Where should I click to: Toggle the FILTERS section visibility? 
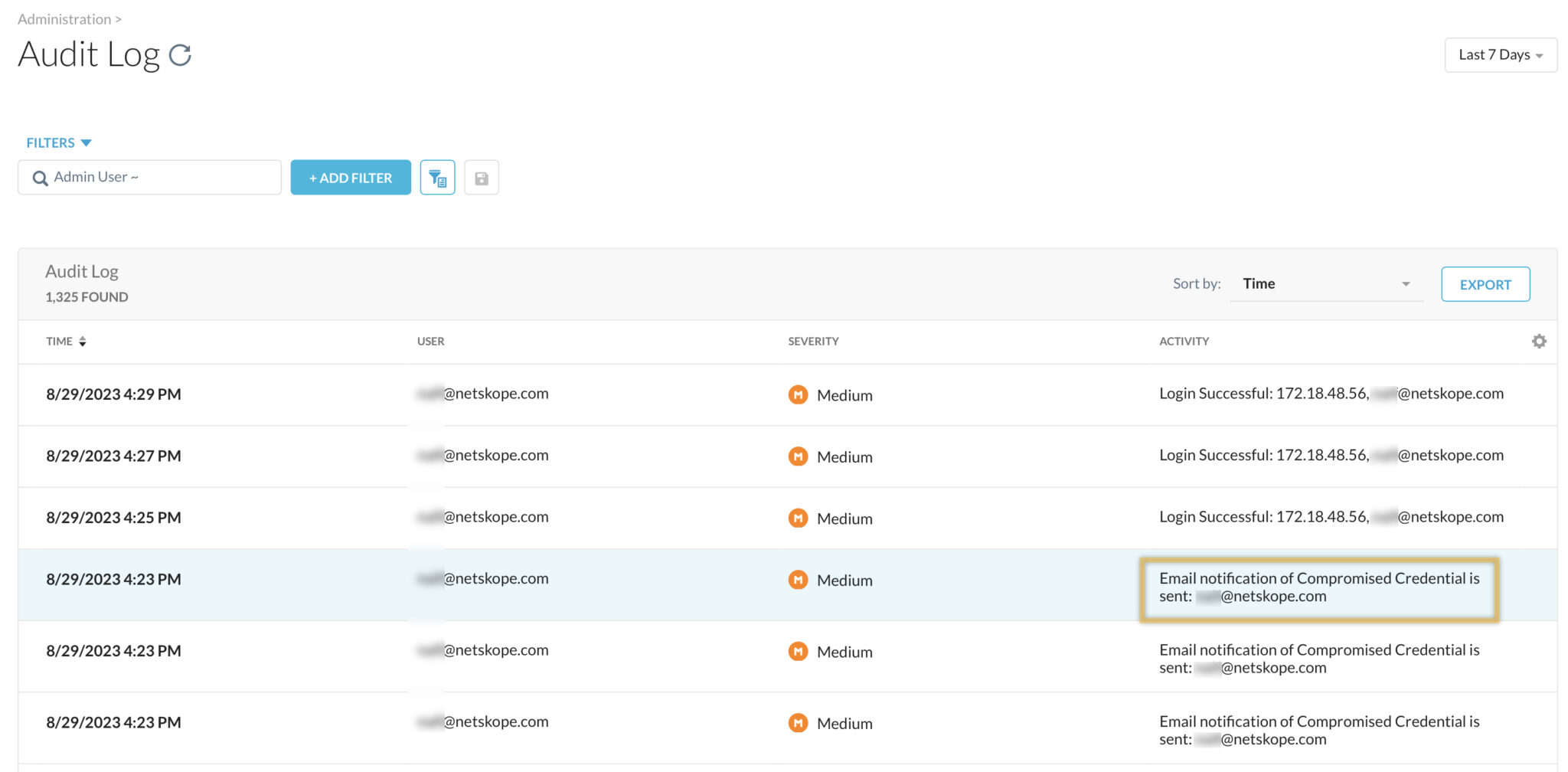(51, 142)
